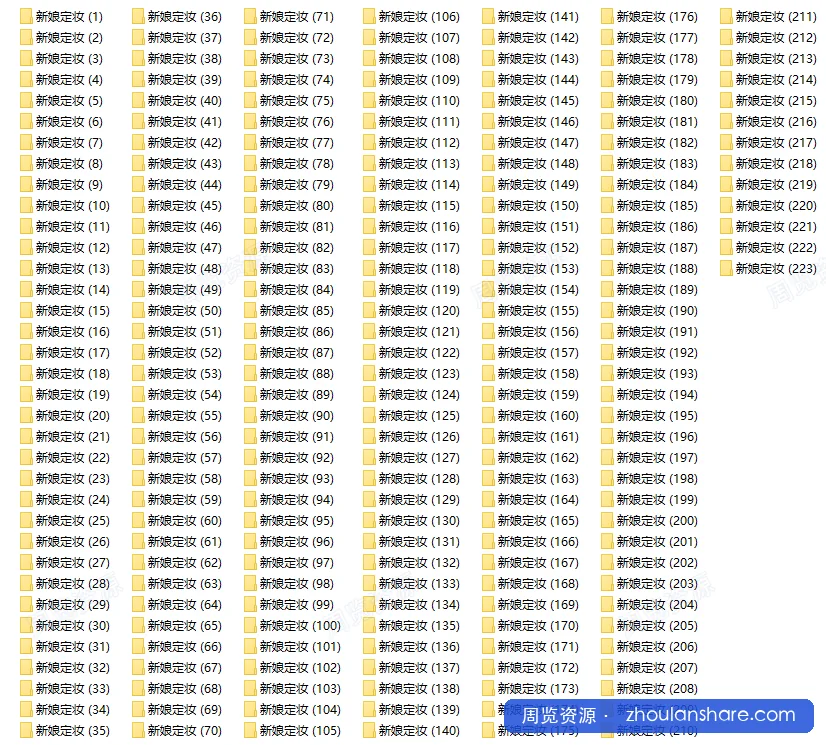Screen dimensions: 826x745
Task: Click the folder icon for 新娘定妆 (211)
Action: click(x=726, y=17)
